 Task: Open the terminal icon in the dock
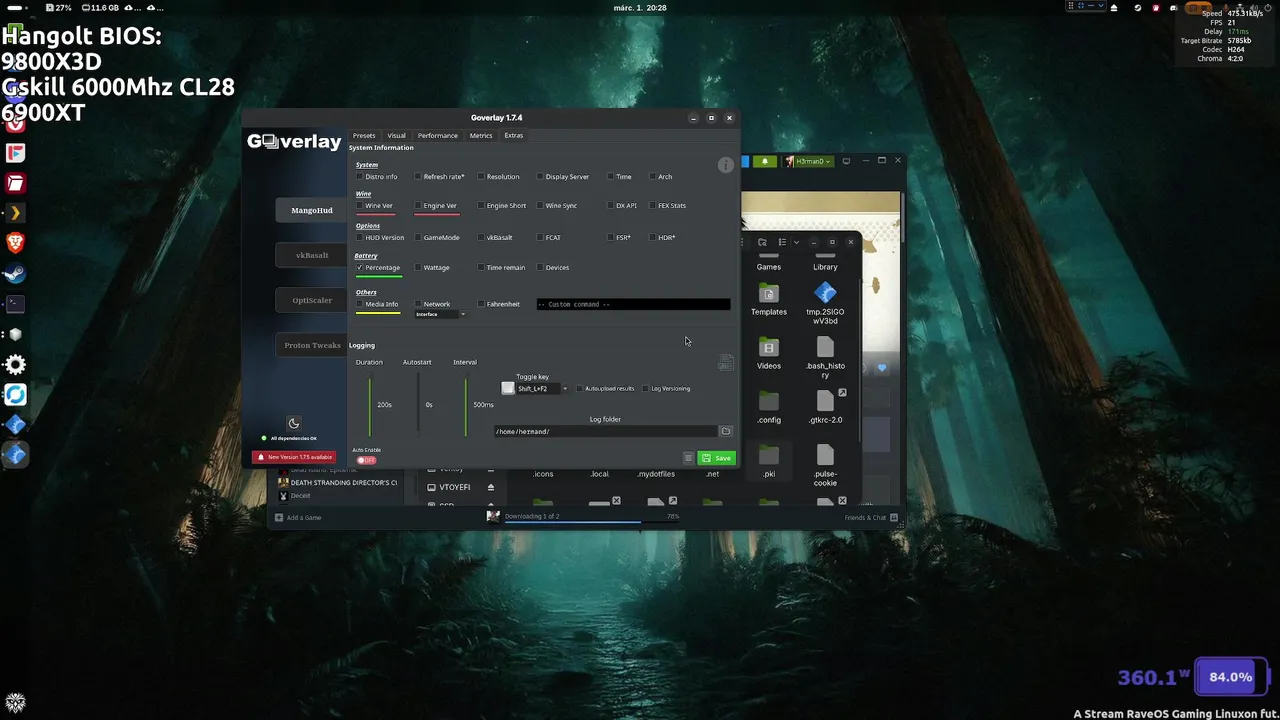15,303
